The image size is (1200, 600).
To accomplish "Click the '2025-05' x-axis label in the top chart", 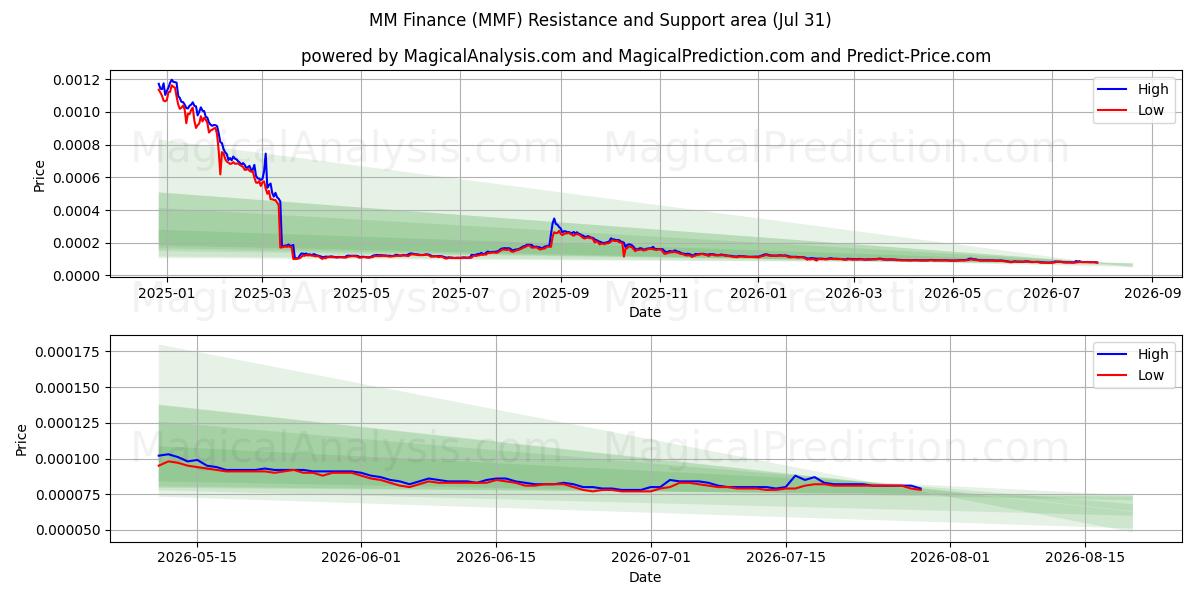I will point(361,294).
